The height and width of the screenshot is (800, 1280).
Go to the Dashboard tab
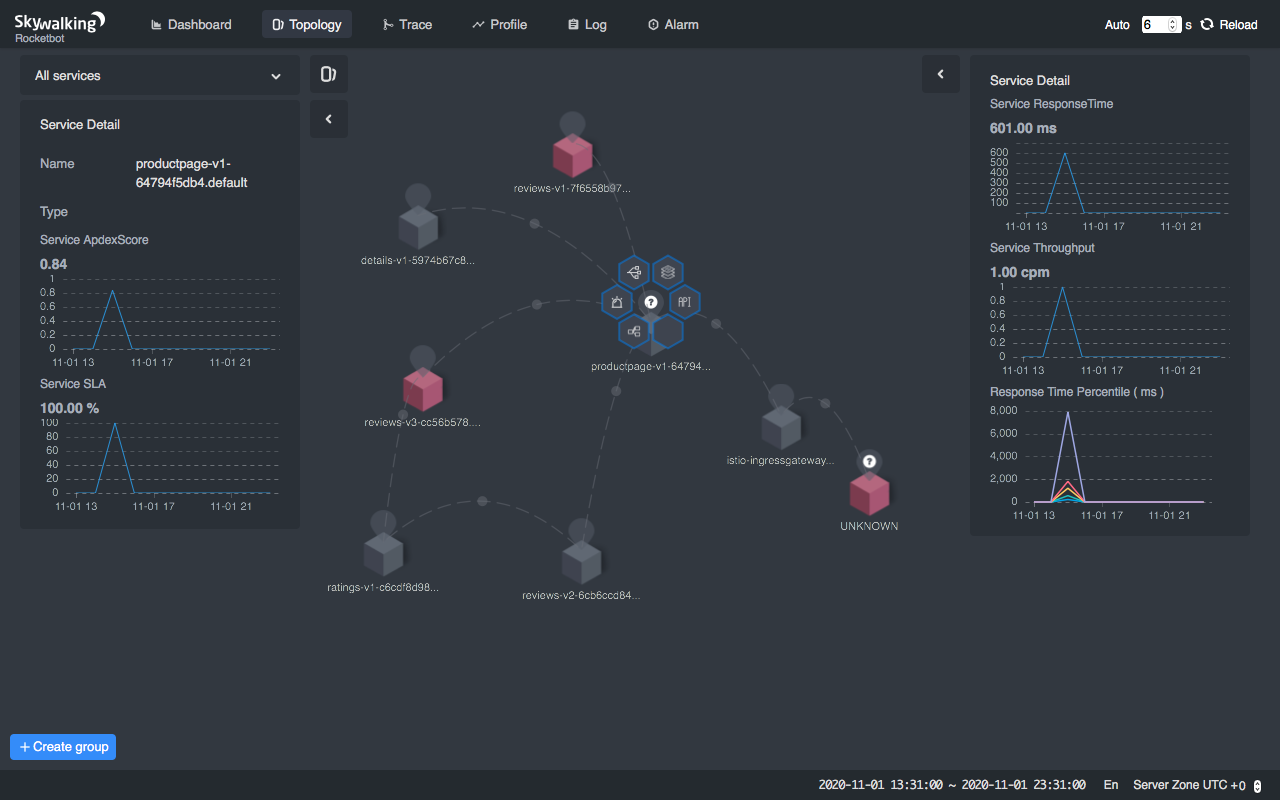[x=191, y=24]
